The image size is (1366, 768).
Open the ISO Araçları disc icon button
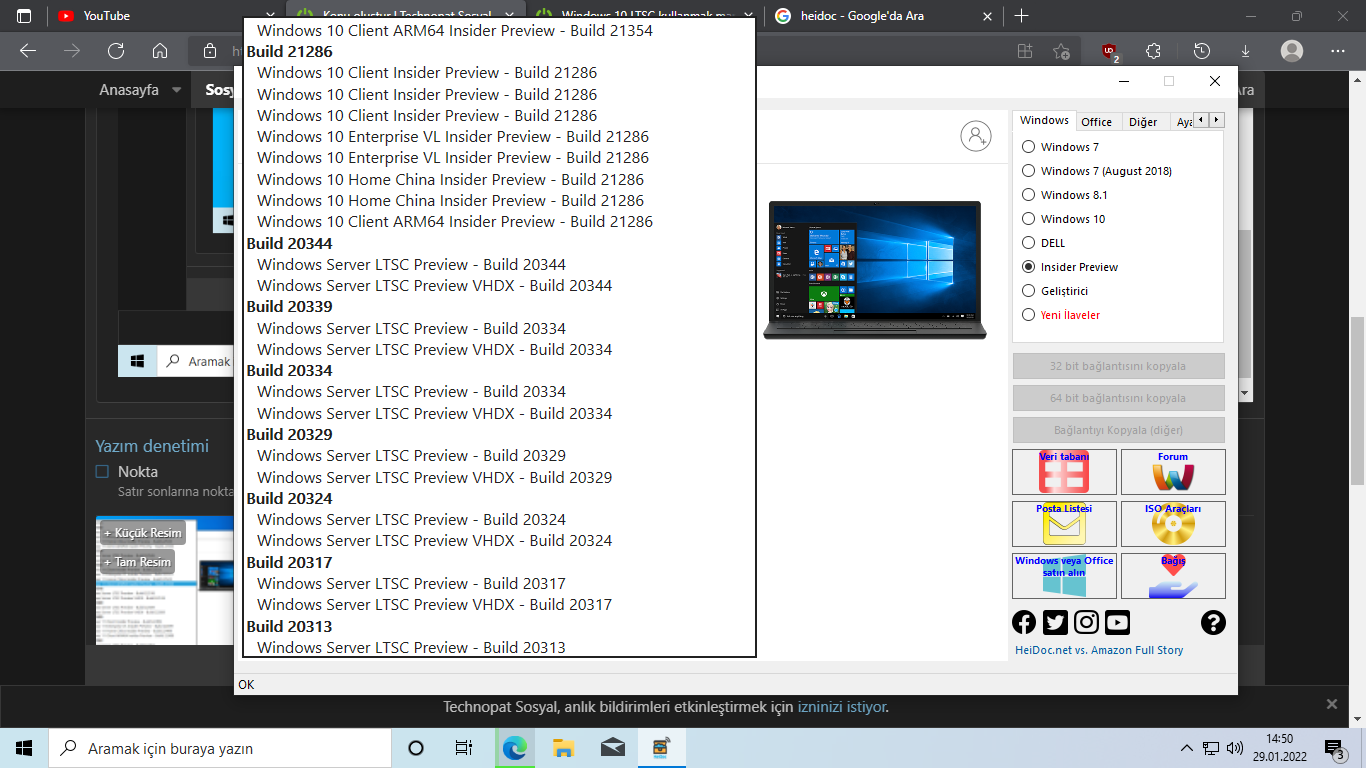1173,524
